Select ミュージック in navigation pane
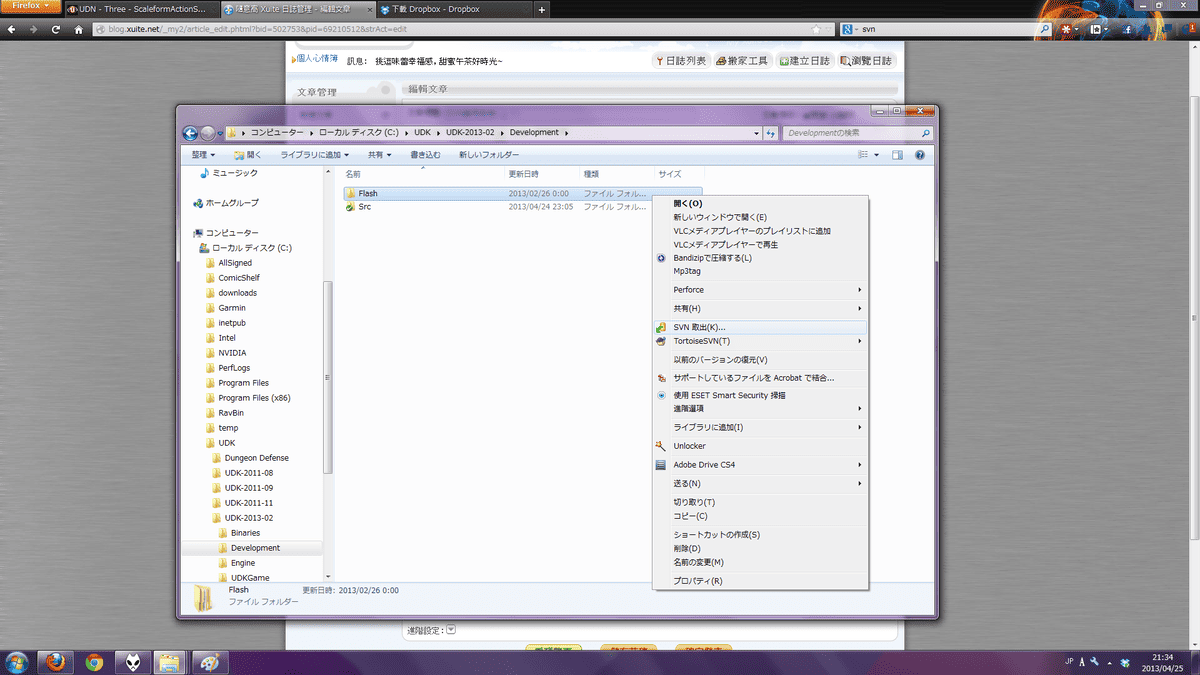 [x=235, y=173]
